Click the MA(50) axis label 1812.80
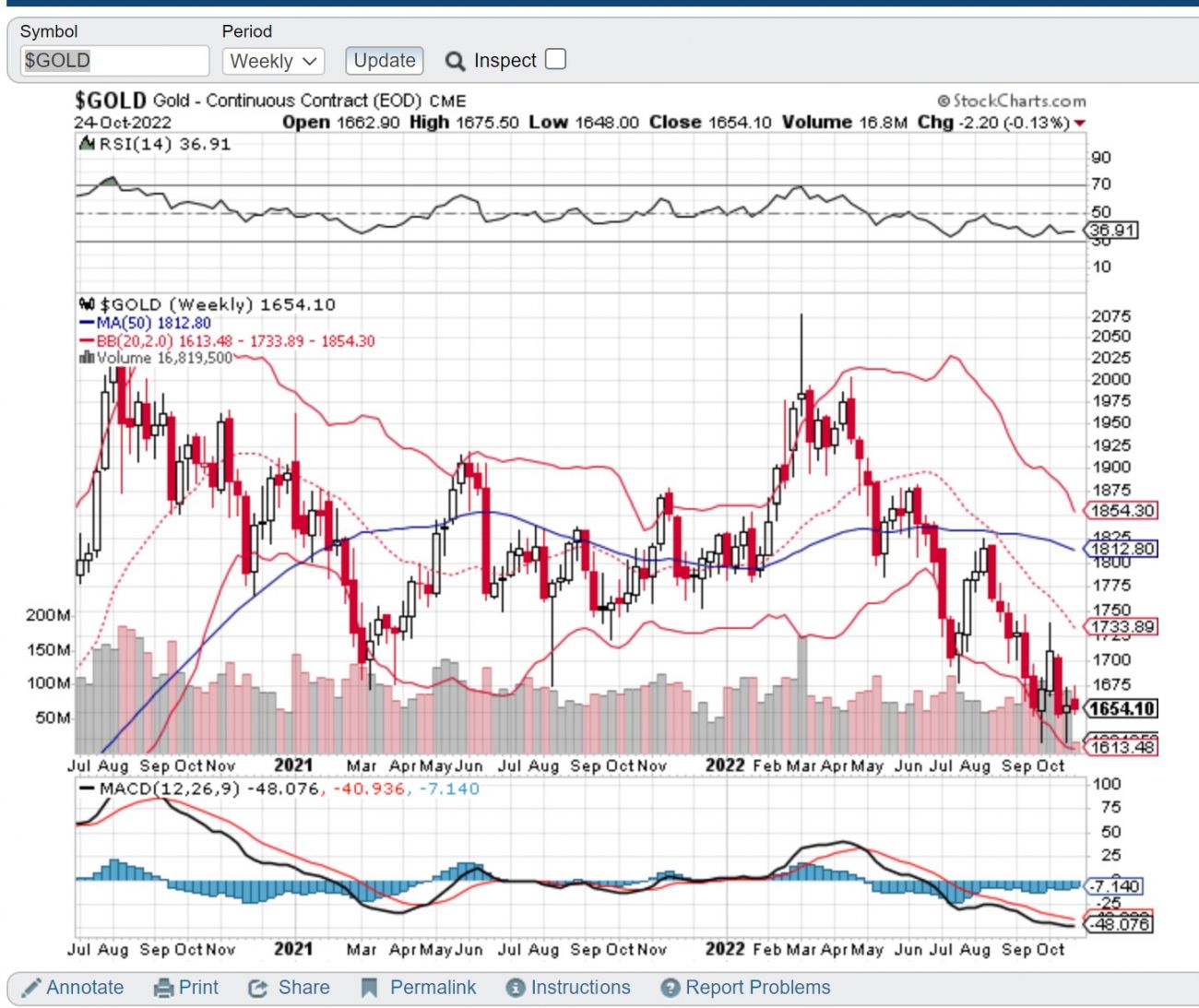Viewport: 1199px width, 1008px height. (1122, 549)
